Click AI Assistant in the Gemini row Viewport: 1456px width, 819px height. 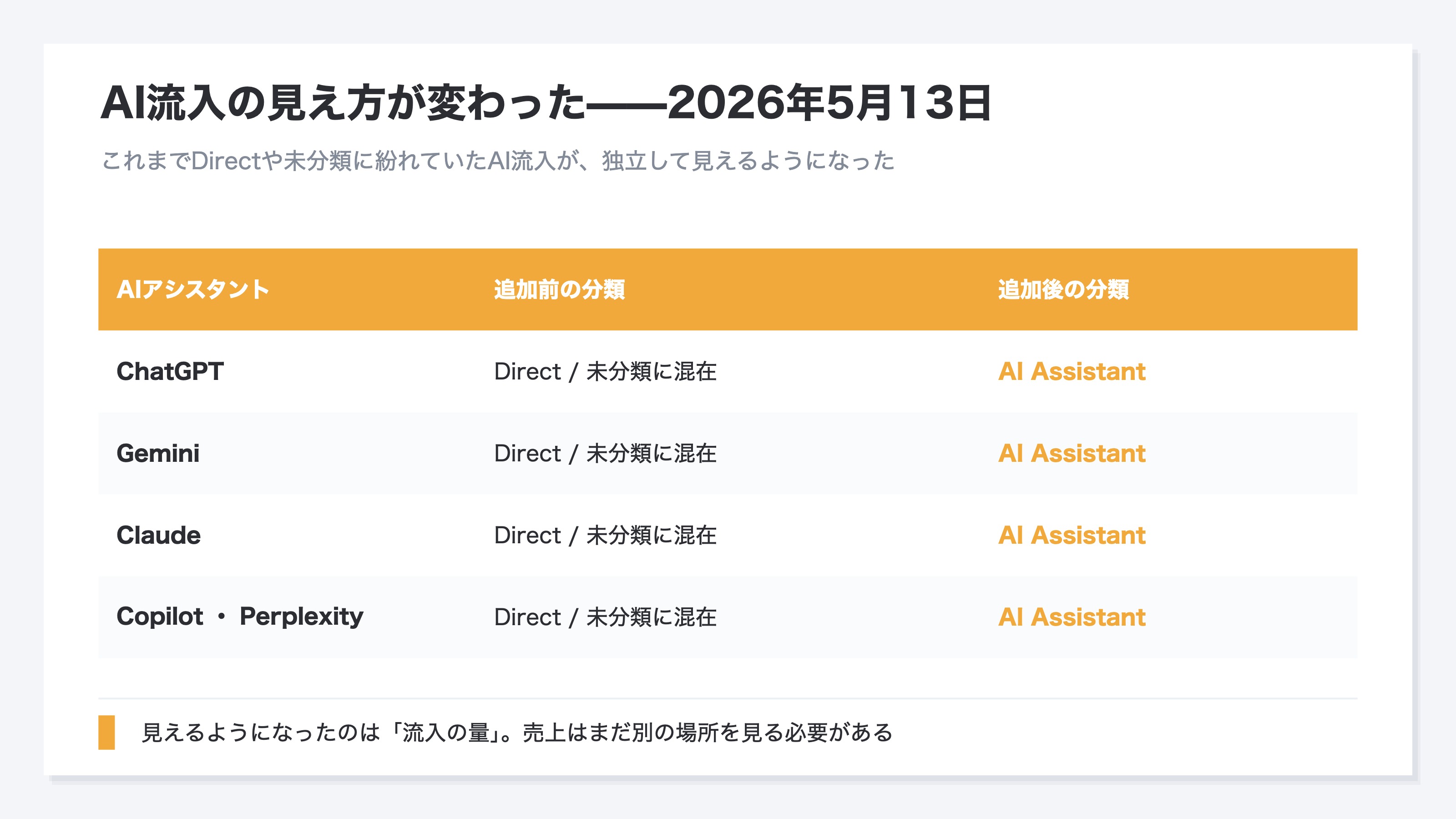click(1072, 453)
